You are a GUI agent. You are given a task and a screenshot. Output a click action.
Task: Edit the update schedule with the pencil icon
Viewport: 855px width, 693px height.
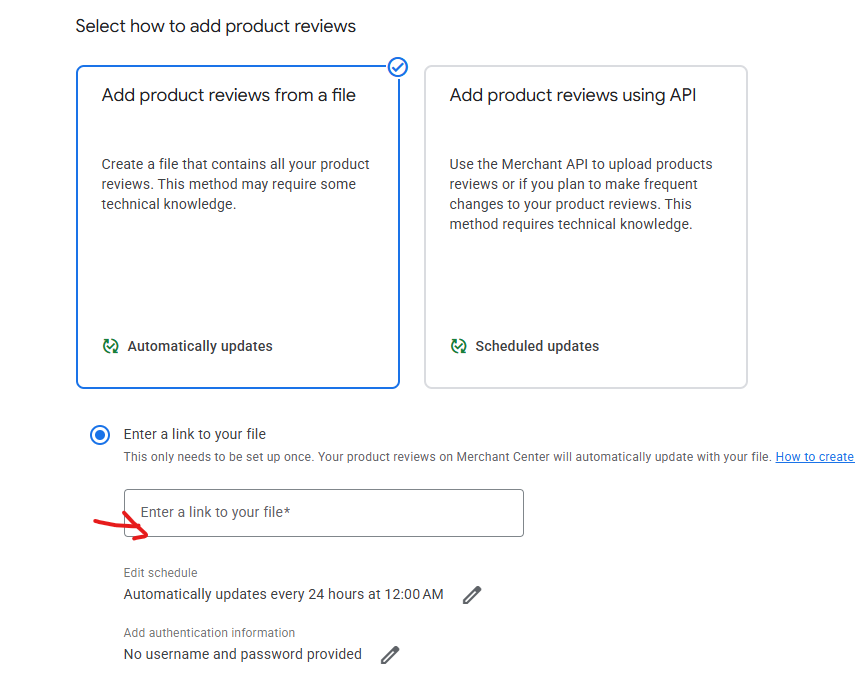472,595
